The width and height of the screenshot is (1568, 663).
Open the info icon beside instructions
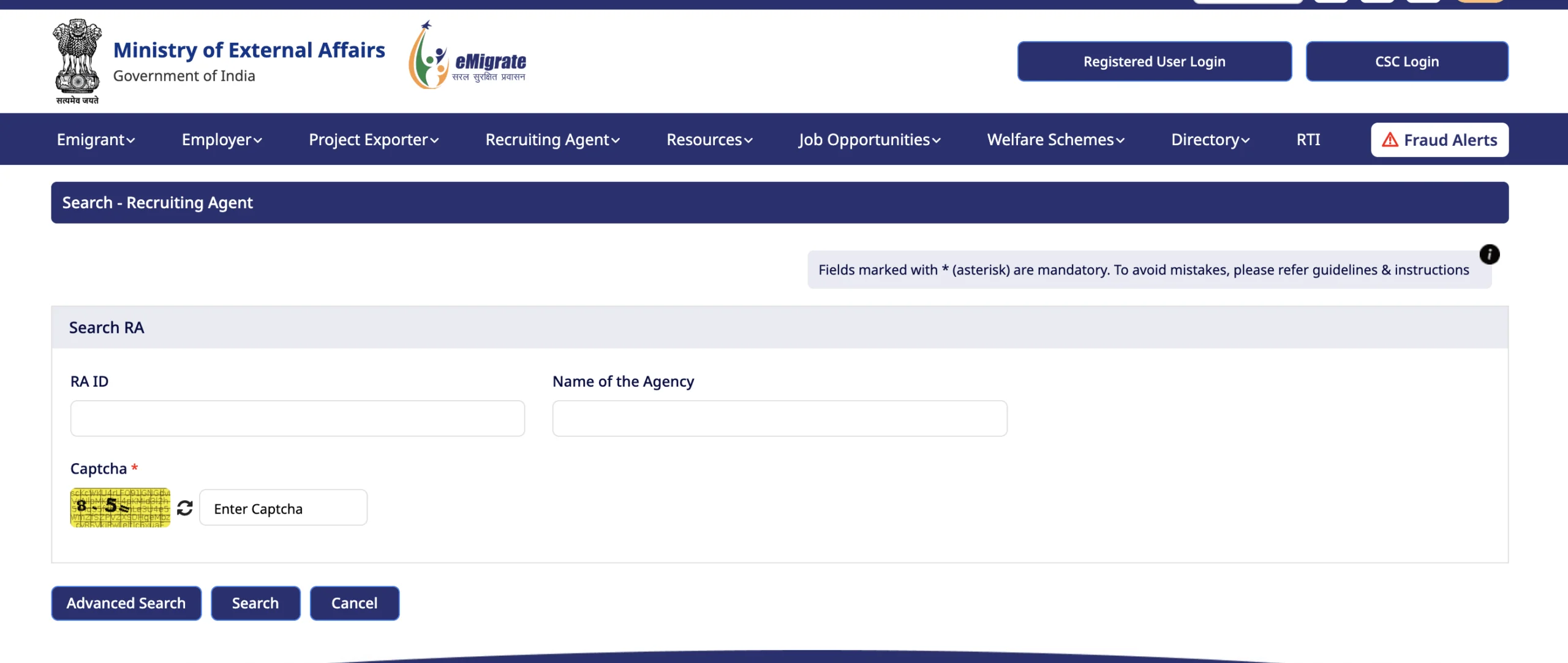pos(1489,254)
